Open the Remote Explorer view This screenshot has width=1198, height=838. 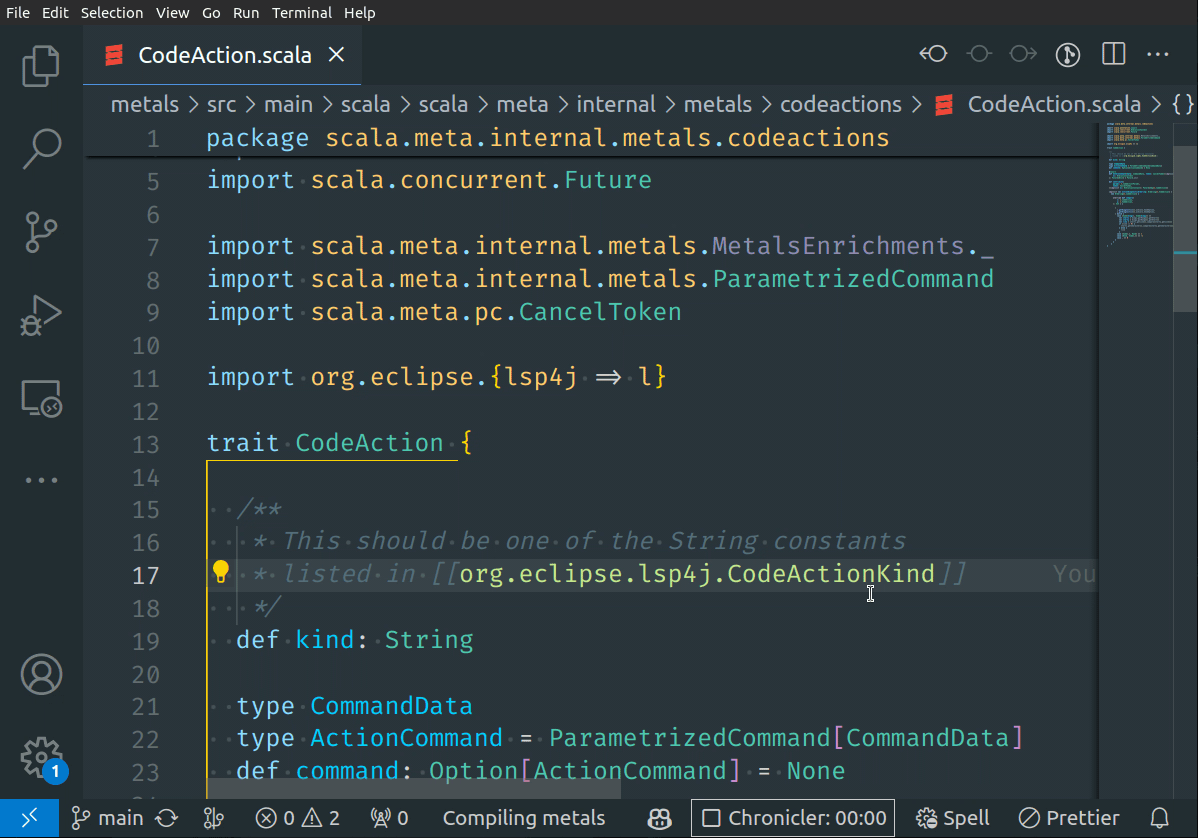click(x=41, y=398)
